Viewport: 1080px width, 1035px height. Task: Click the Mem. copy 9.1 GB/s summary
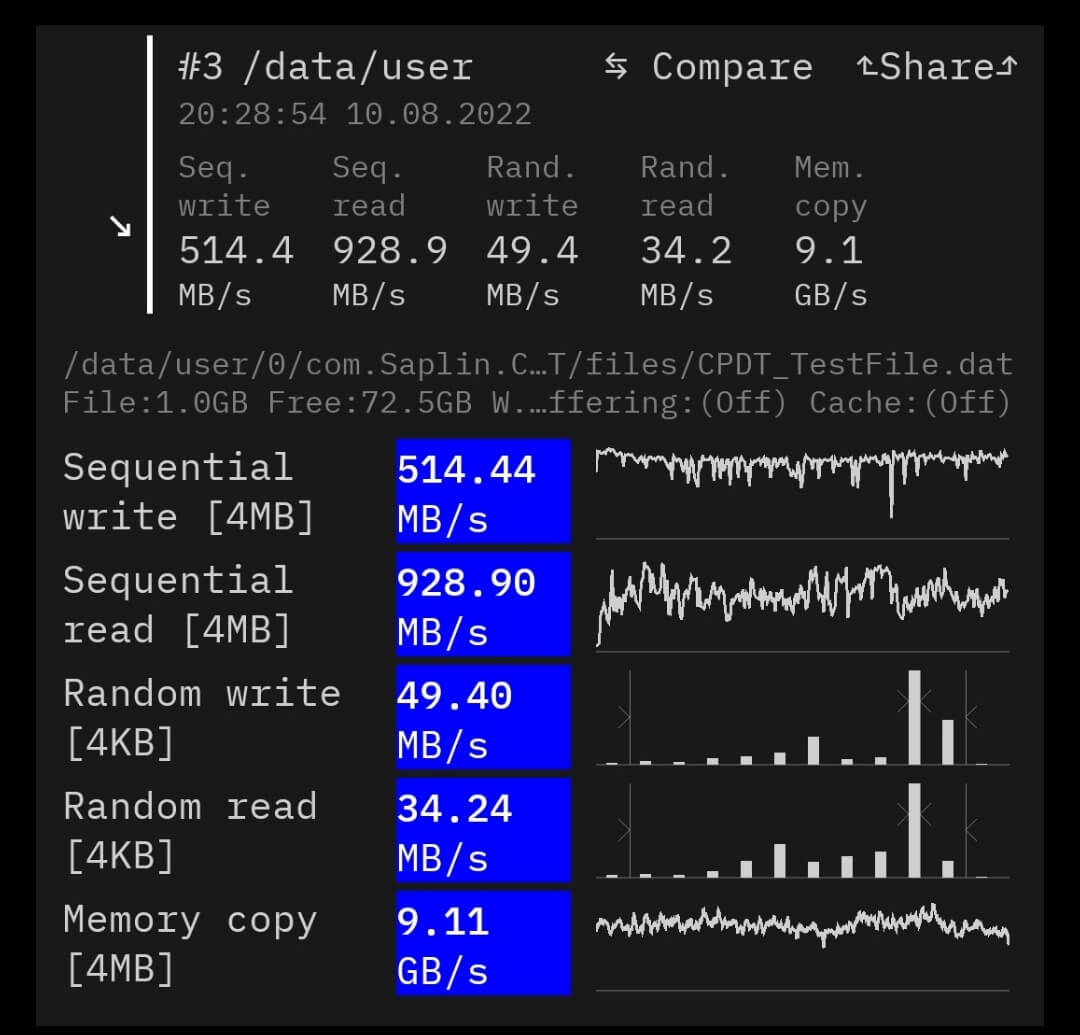(830, 230)
